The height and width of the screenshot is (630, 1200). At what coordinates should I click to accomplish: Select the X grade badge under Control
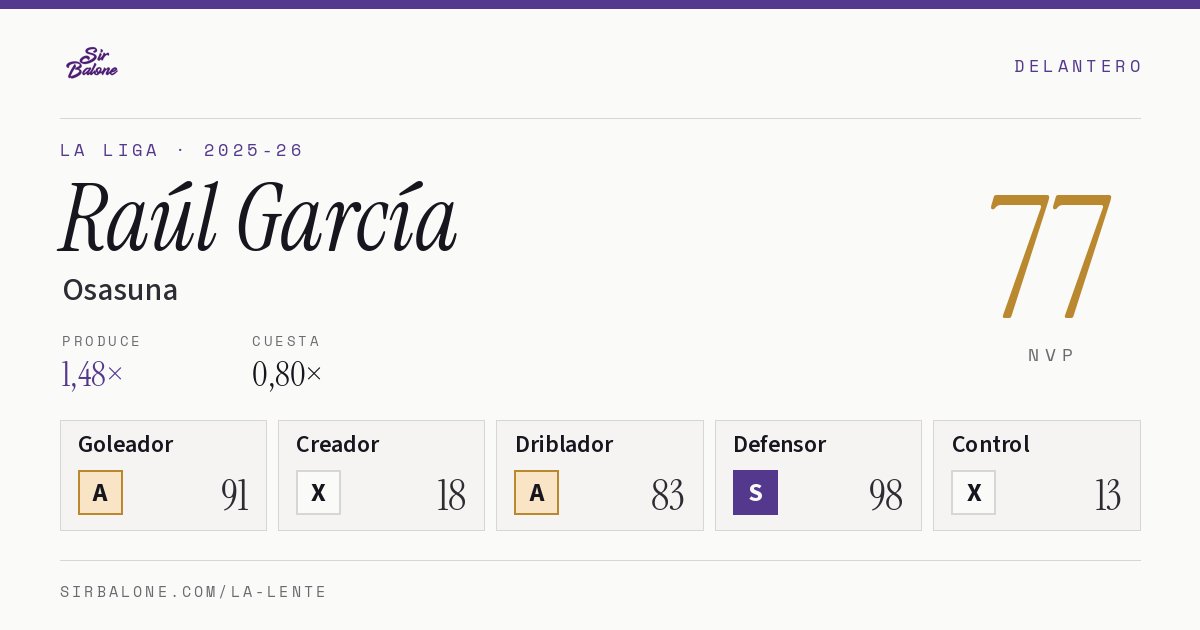[973, 492]
